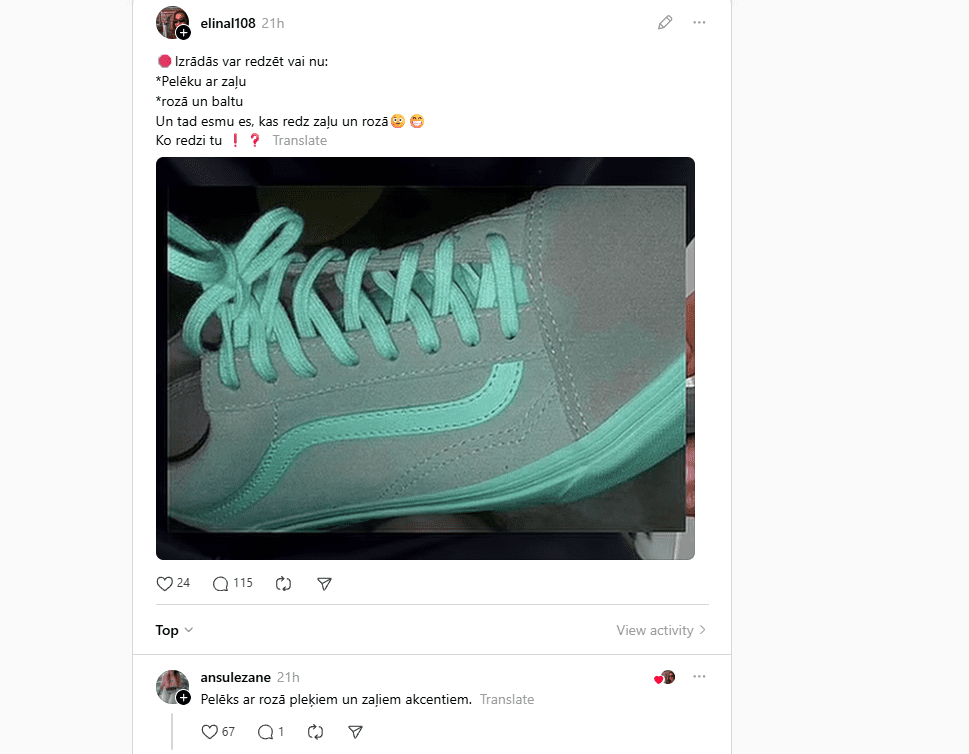
Task: Open the post's three-dot options menu
Action: (x=699, y=22)
